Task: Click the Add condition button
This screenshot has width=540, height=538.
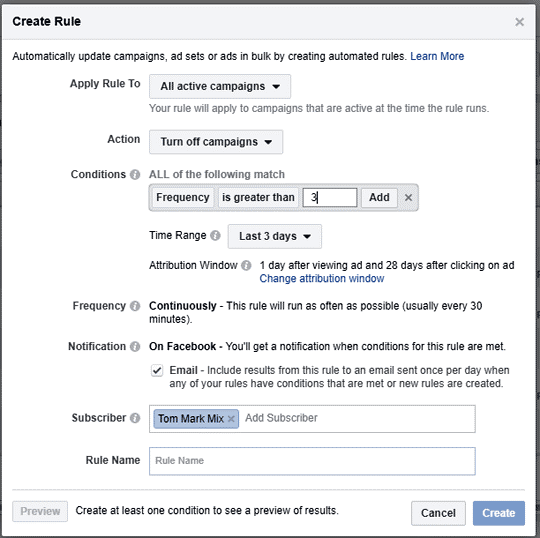Action: [379, 197]
